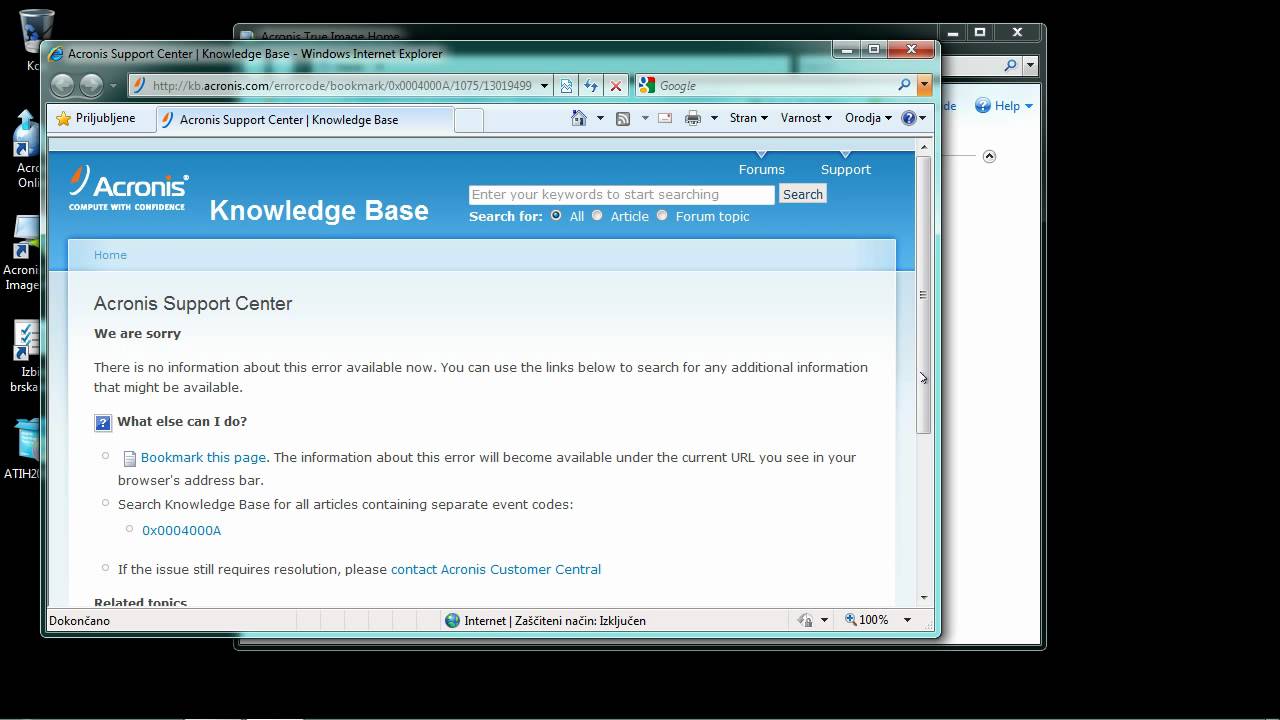Open the search provider dropdown arrow
This screenshot has height=720, width=1280.
click(925, 86)
